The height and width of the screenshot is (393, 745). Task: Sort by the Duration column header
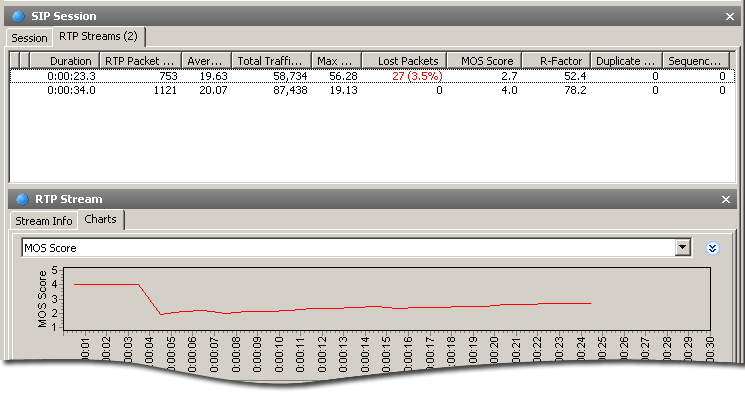[65, 61]
